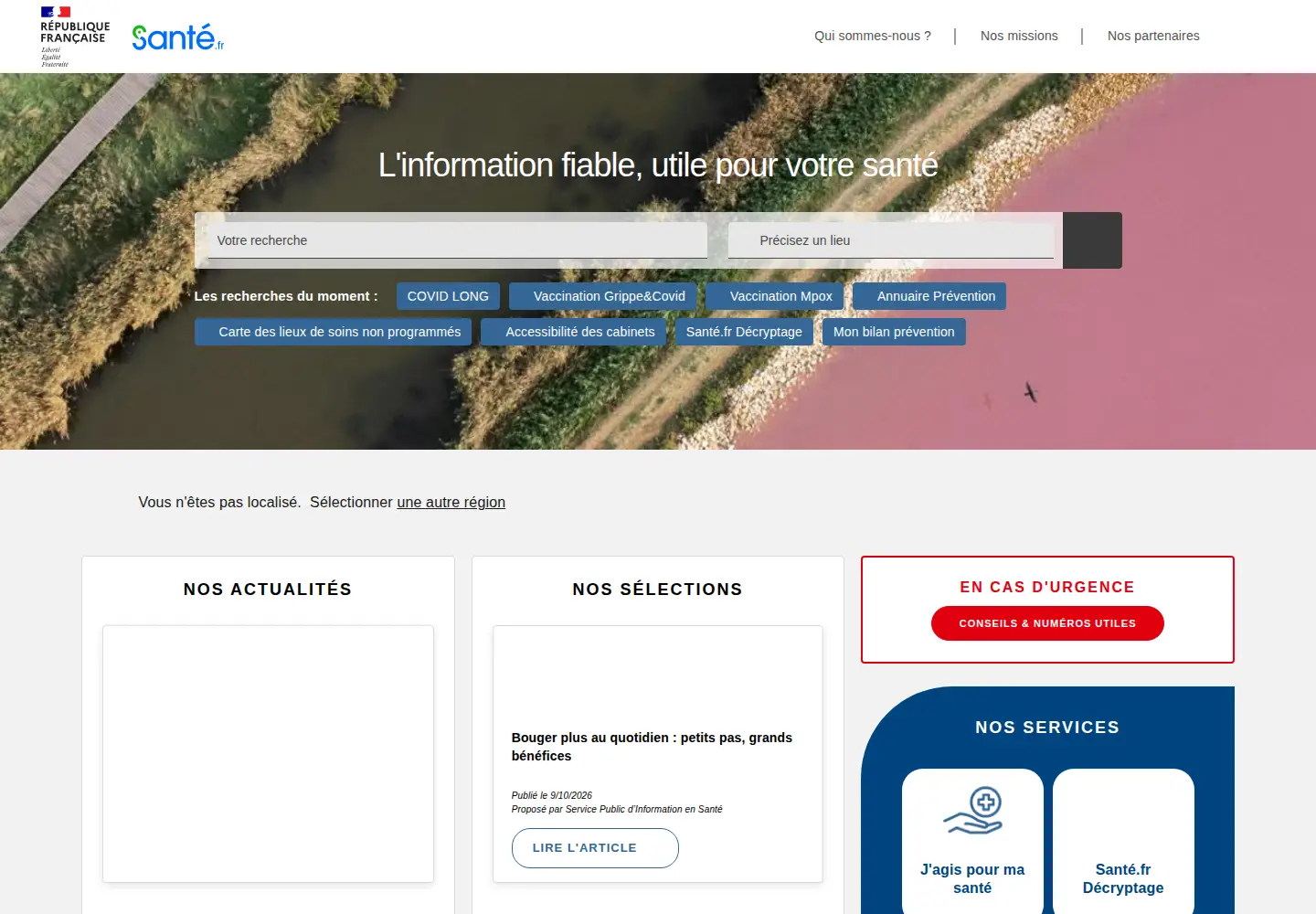Open the J'agis pour ma santé service
The width and height of the screenshot is (1316, 914).
tap(972, 841)
